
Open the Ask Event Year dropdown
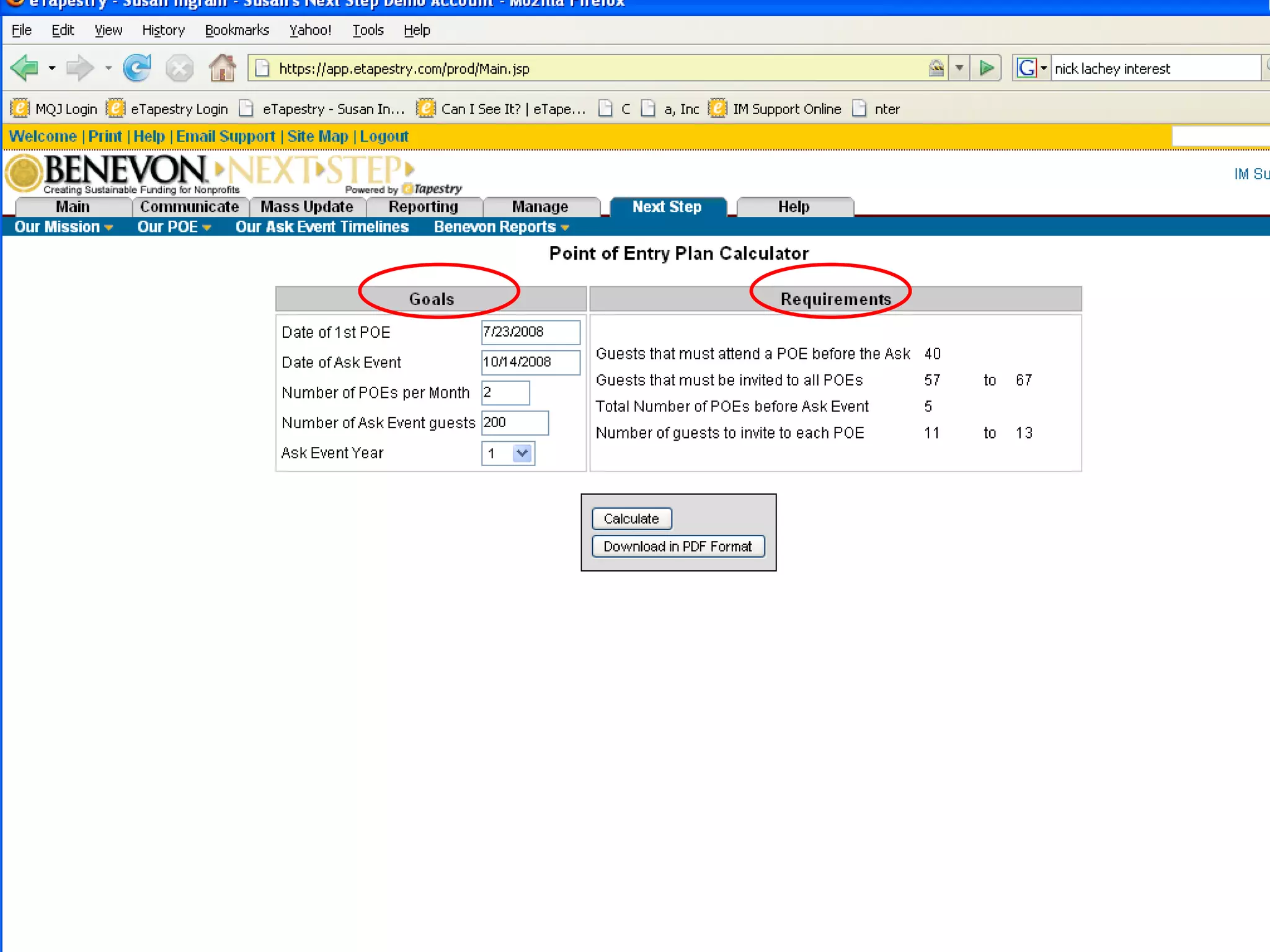pos(522,453)
